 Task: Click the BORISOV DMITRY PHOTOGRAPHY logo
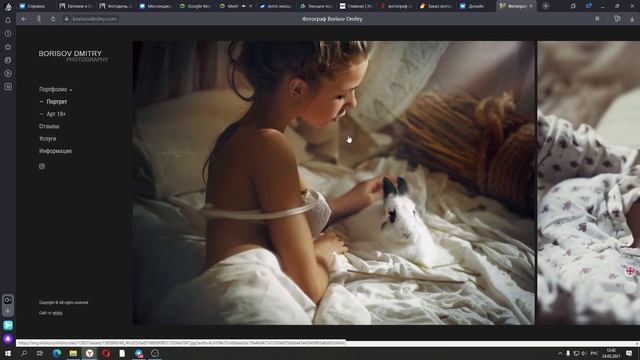click(x=73, y=56)
